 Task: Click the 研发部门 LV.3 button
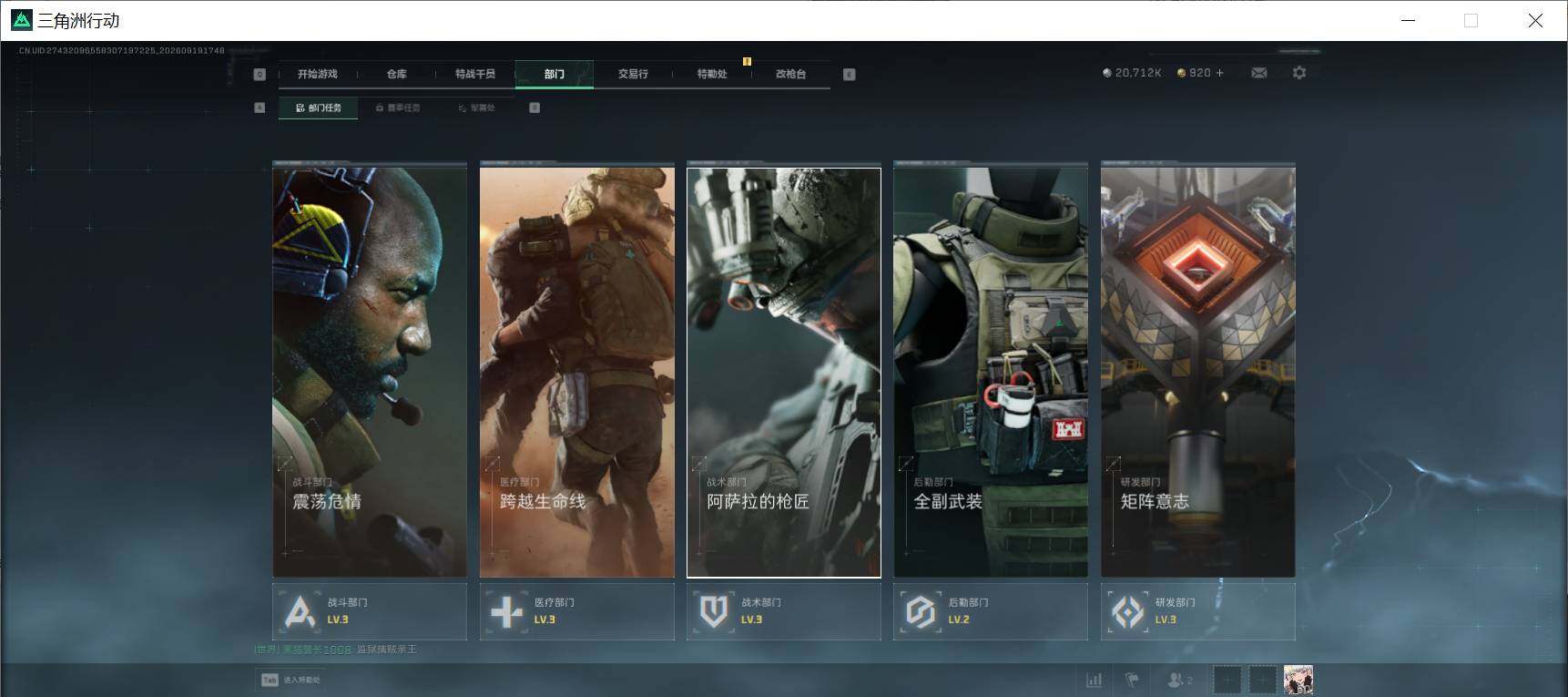point(1198,611)
